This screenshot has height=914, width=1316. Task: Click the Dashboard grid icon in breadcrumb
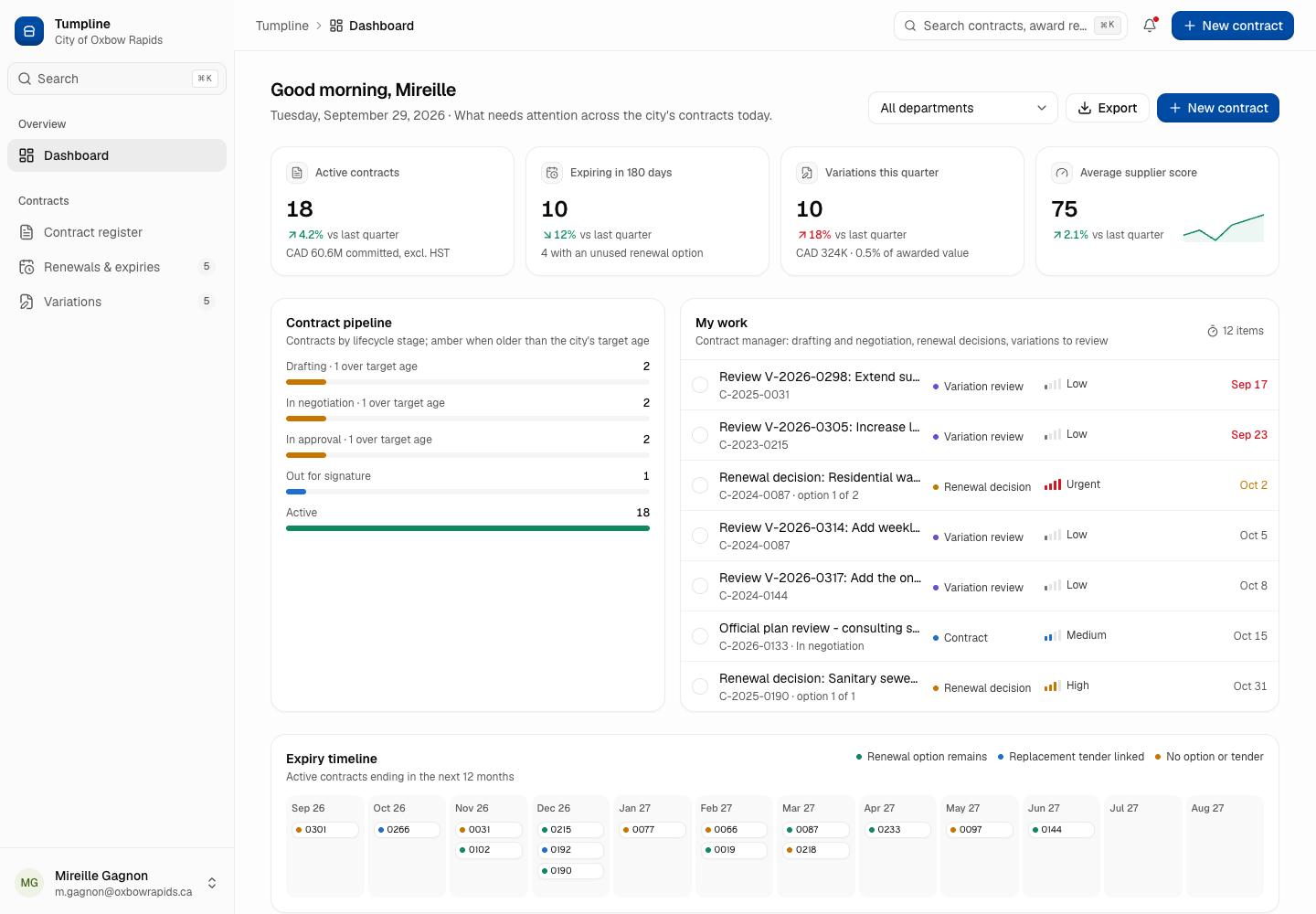coord(336,26)
